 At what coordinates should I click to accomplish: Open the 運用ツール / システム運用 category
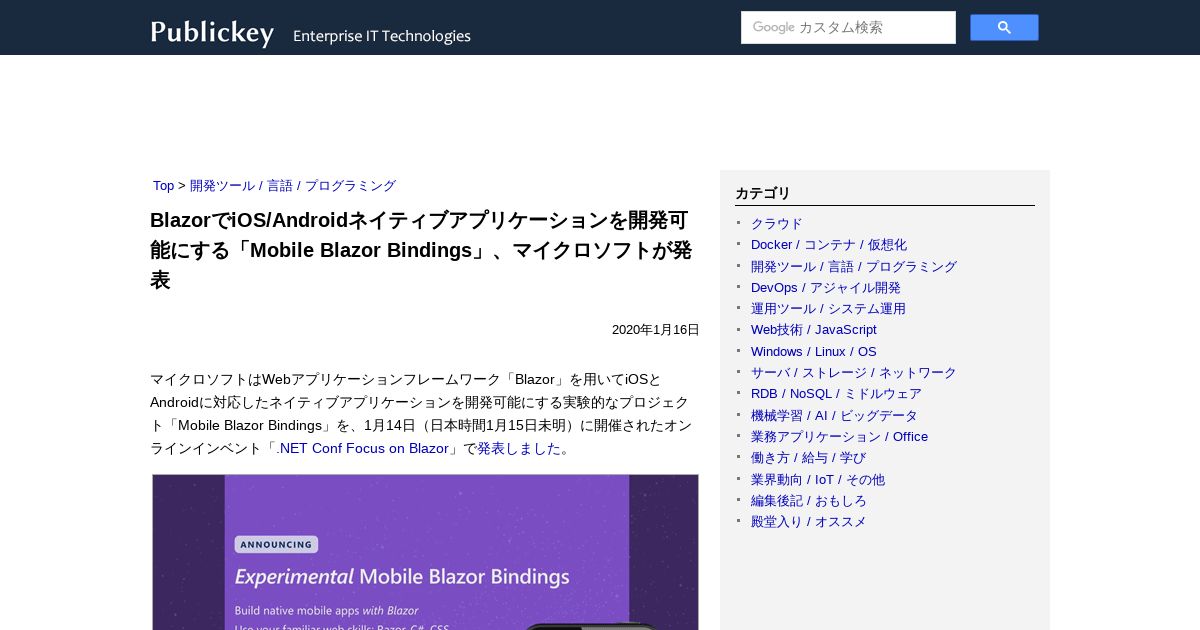(828, 309)
